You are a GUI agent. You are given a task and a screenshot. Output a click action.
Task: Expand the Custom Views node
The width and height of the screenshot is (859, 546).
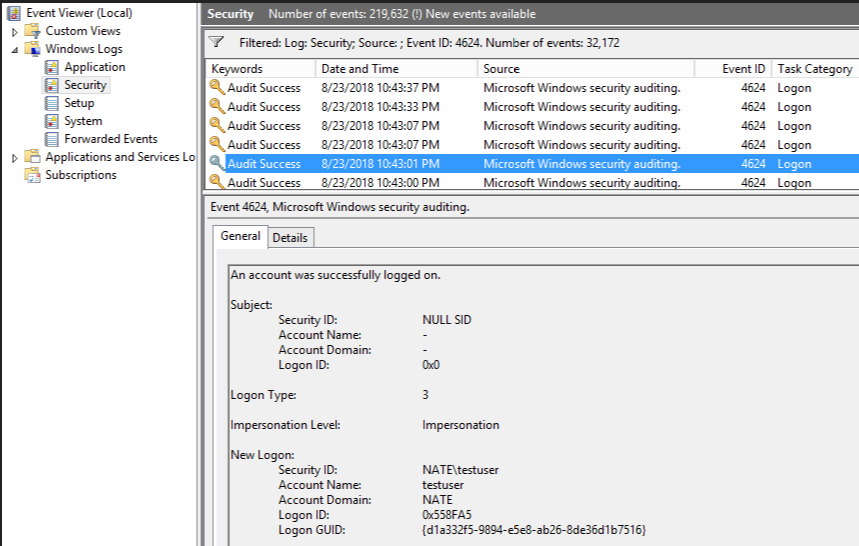pyautogui.click(x=14, y=32)
